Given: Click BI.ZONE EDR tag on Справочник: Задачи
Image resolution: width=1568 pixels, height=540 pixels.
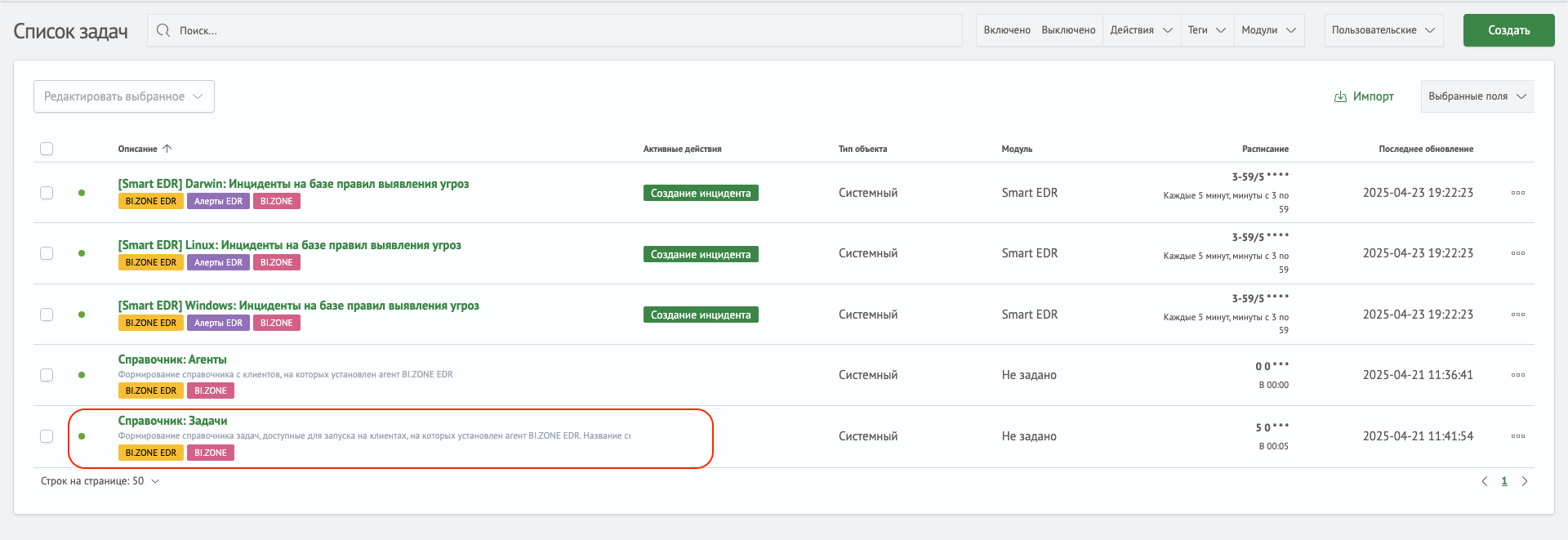Looking at the screenshot, I should (x=151, y=453).
